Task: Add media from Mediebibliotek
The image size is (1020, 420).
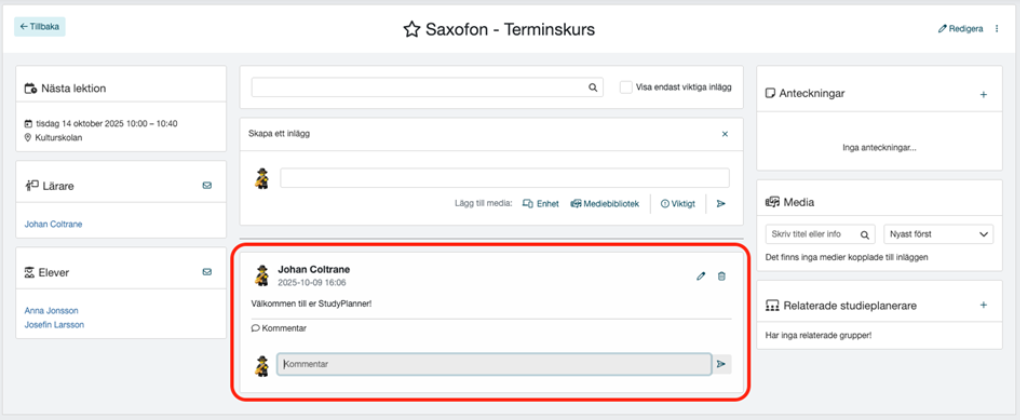Action: [x=605, y=203]
